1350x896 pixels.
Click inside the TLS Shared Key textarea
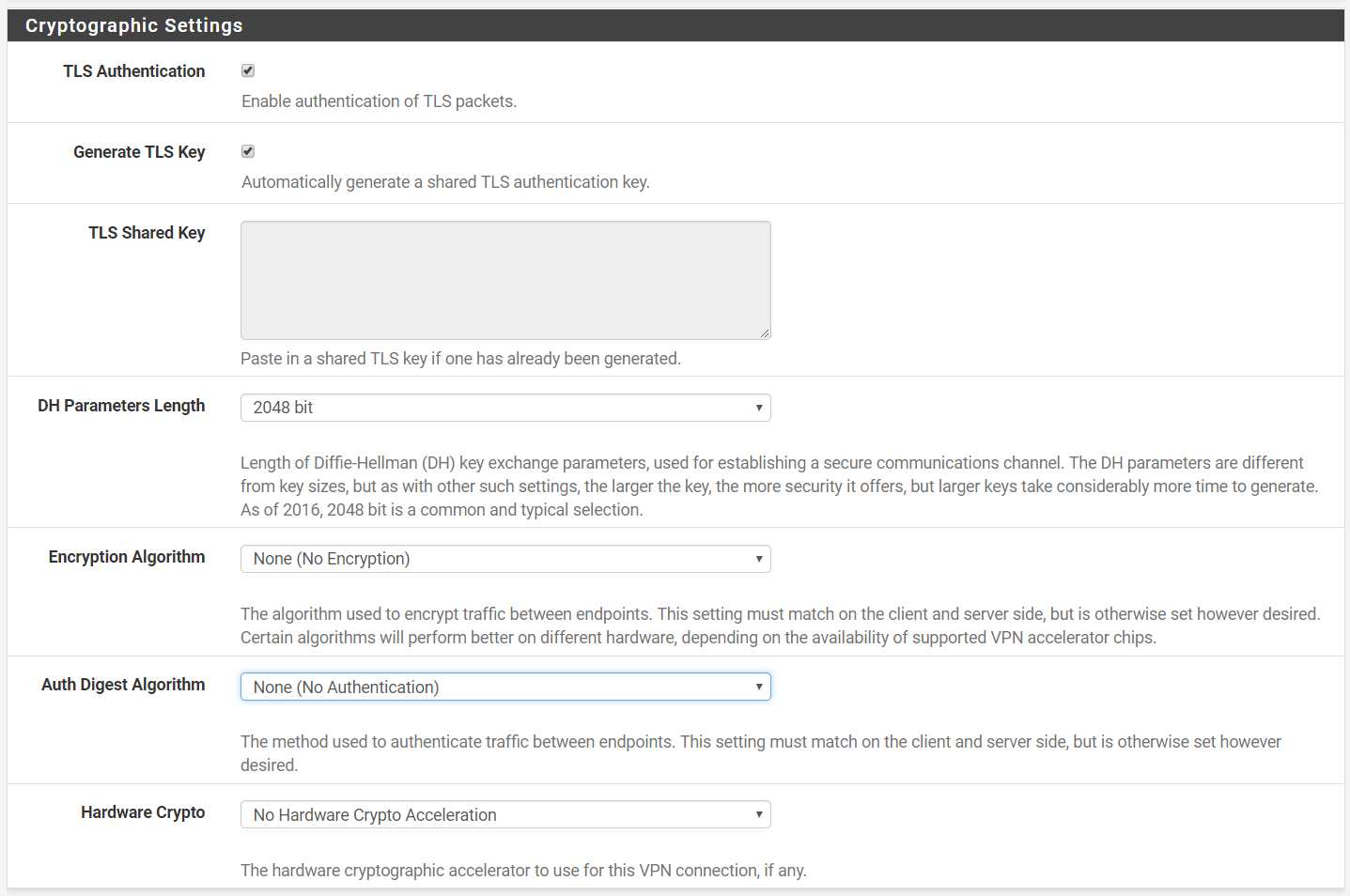click(505, 280)
